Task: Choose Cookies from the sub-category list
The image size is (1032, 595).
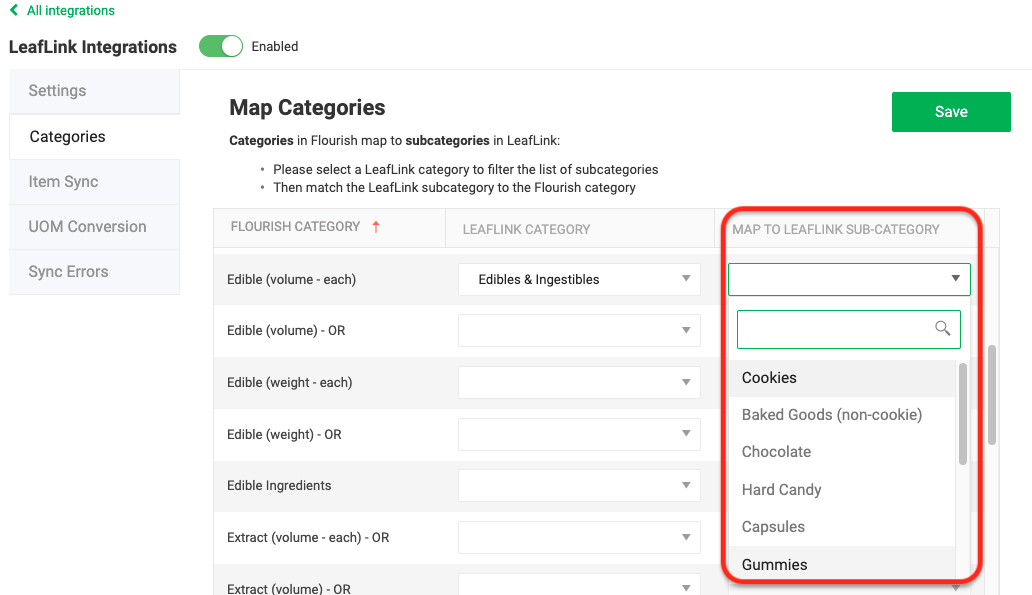Action: click(842, 378)
